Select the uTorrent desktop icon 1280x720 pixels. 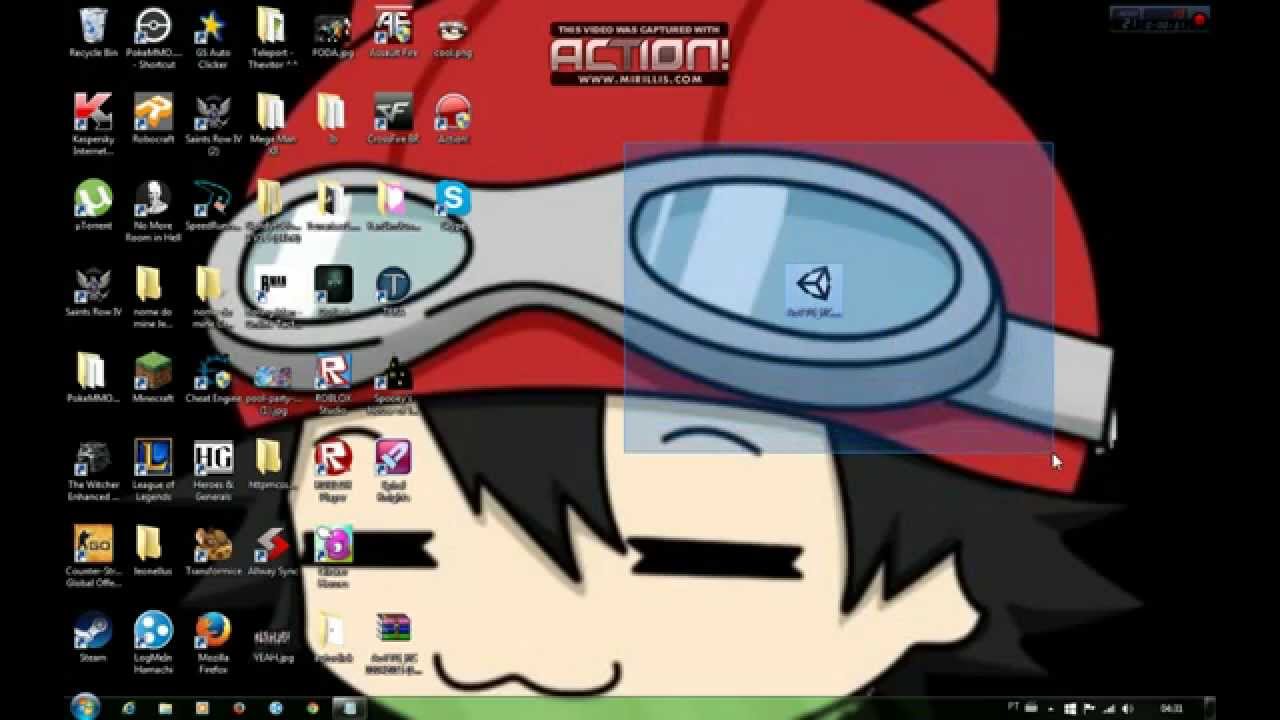coord(93,206)
